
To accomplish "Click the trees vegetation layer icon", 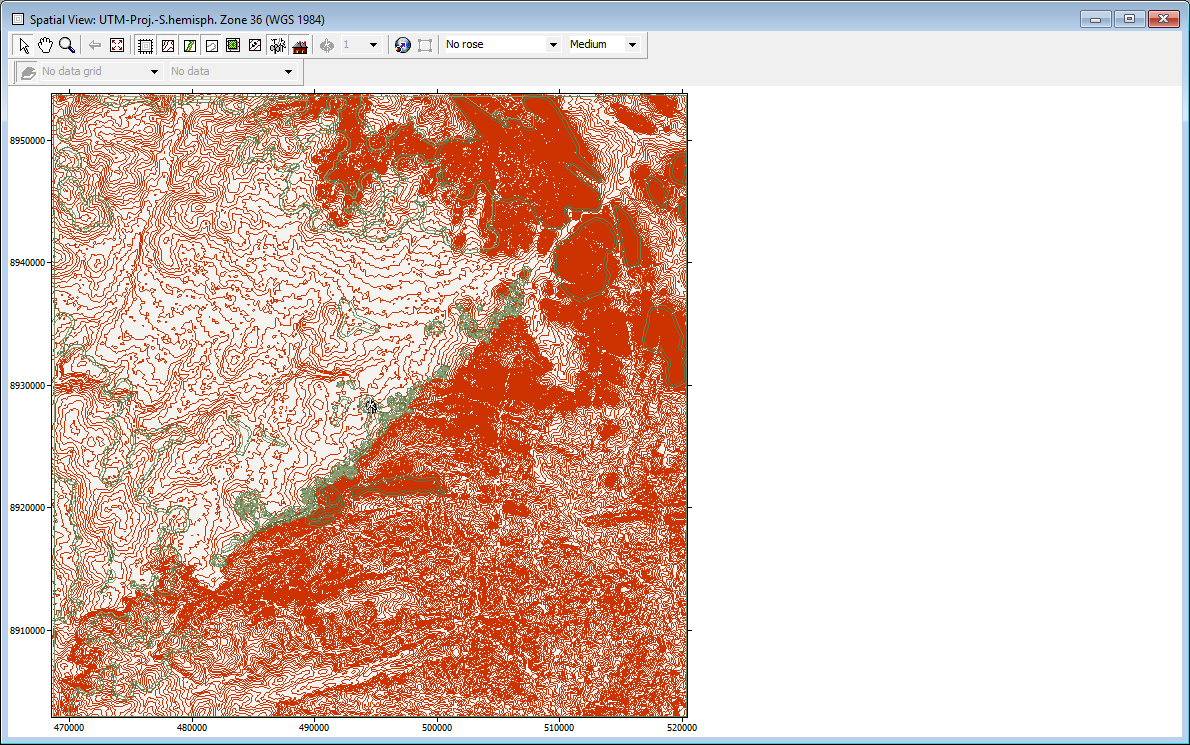I will 277,45.
